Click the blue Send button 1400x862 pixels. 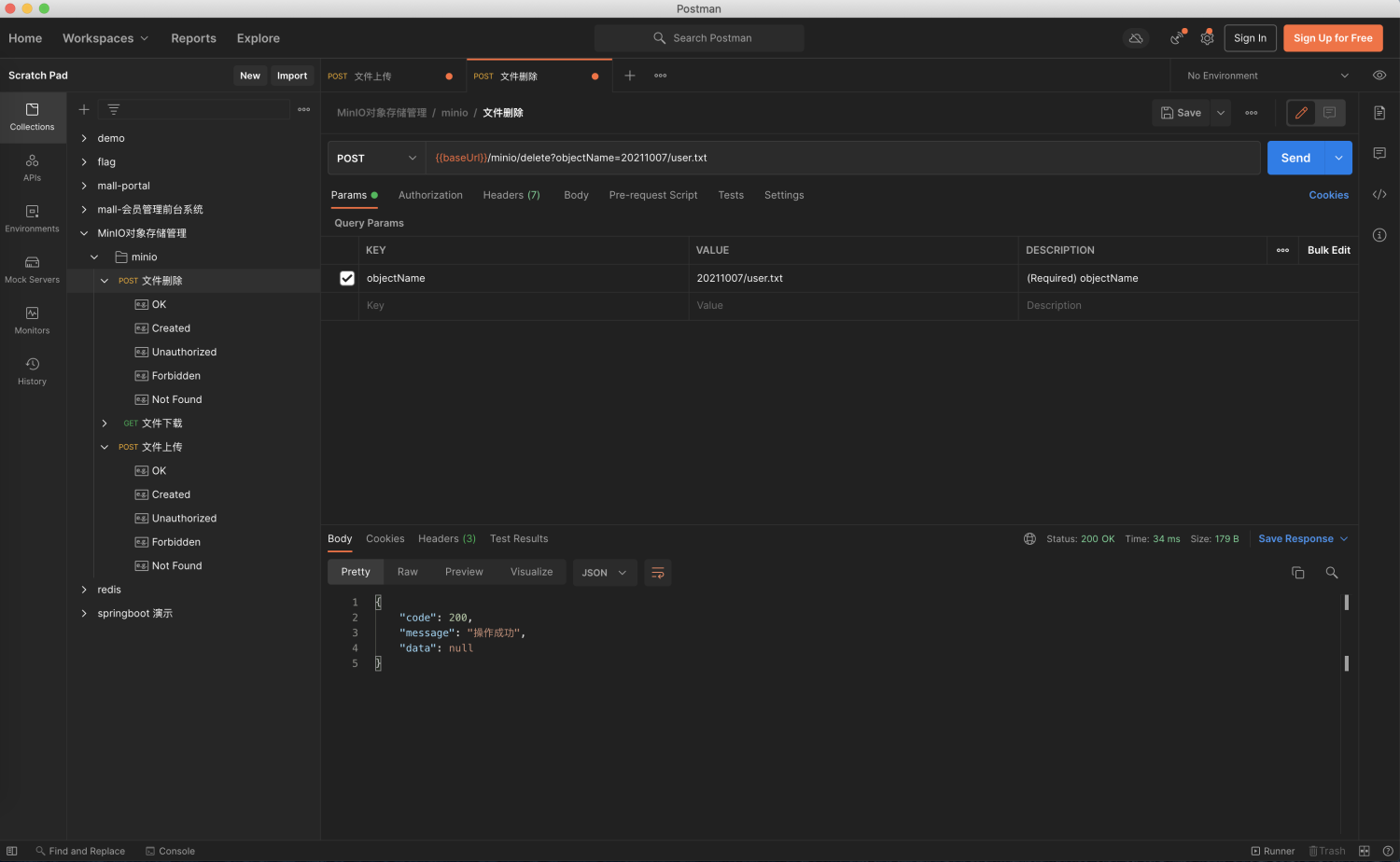[x=1295, y=159]
